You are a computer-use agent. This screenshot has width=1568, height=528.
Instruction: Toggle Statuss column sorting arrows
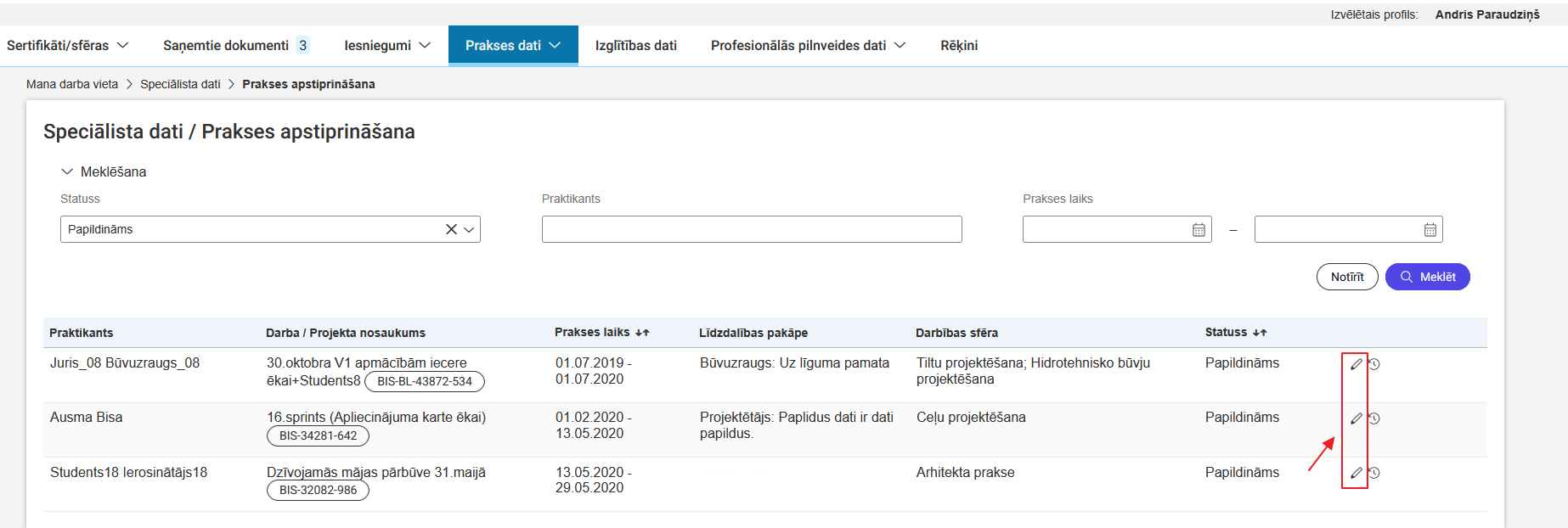click(x=1261, y=332)
